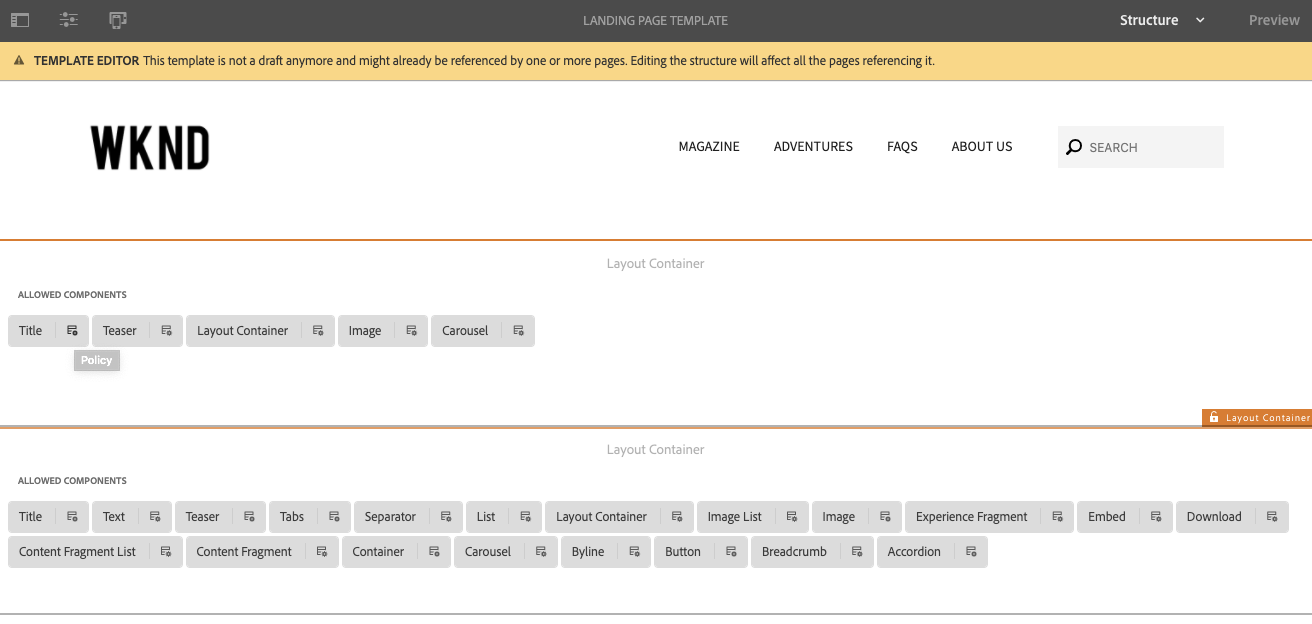This screenshot has height=624, width=1312.
Task: Click the unlocked Layout Container tag
Action: [1257, 418]
